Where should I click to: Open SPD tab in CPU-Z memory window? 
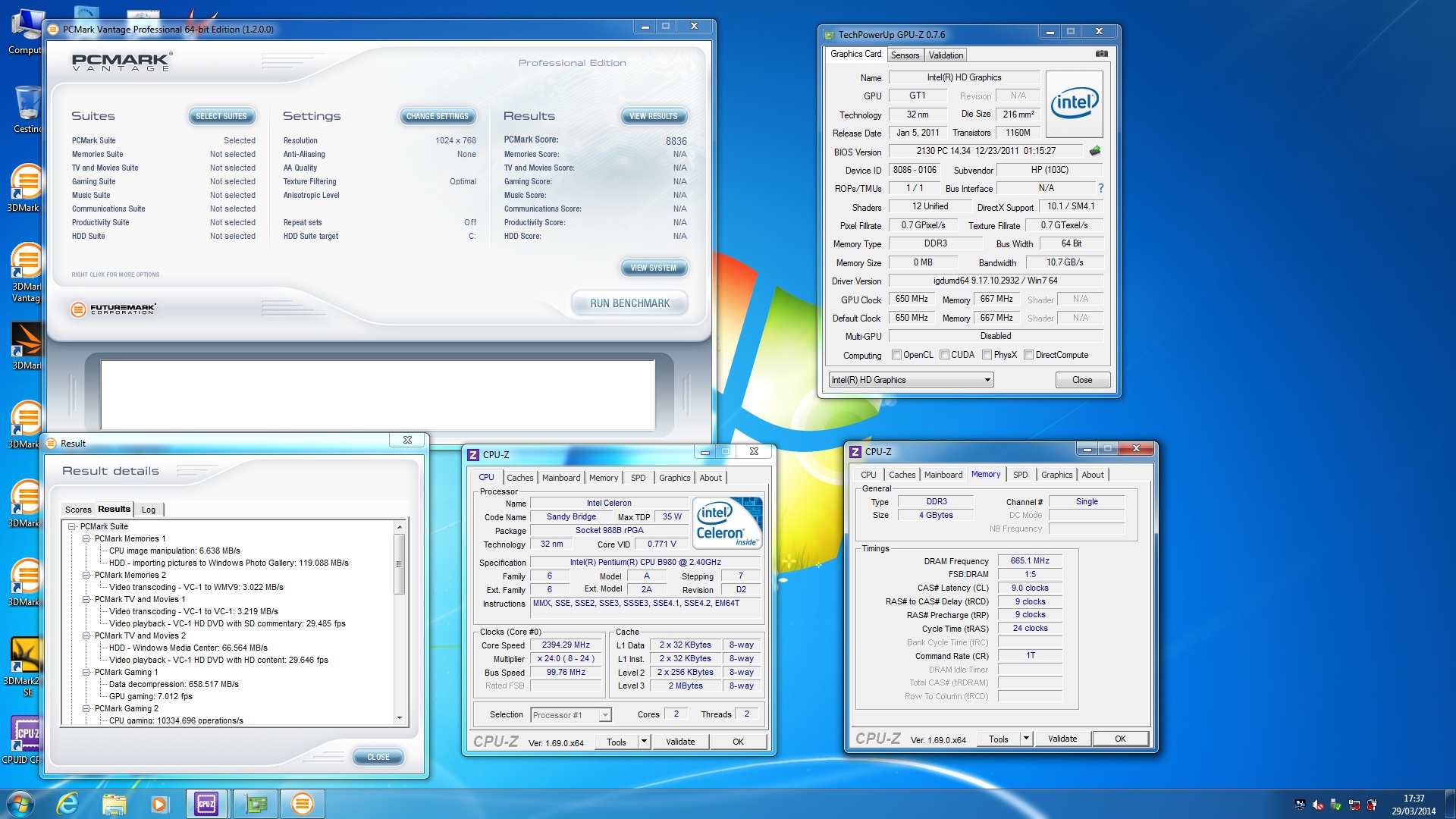coord(1021,475)
